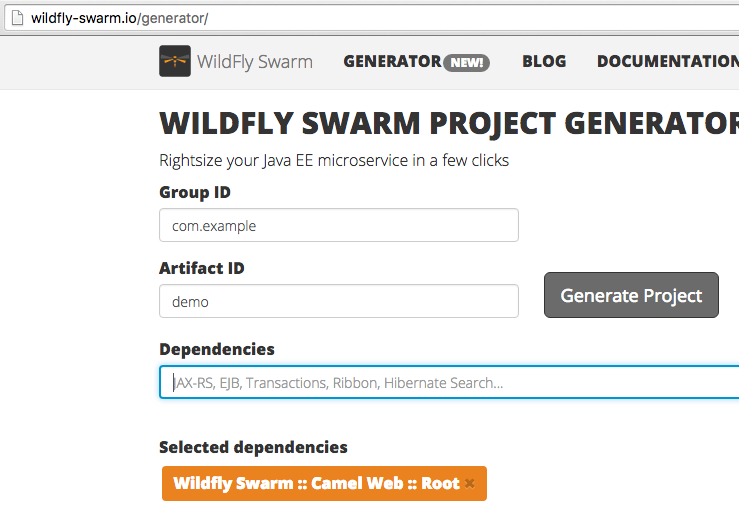Click the WildFly Swarm dragonfly logo icon
This screenshot has height=516, width=739.
click(x=175, y=61)
